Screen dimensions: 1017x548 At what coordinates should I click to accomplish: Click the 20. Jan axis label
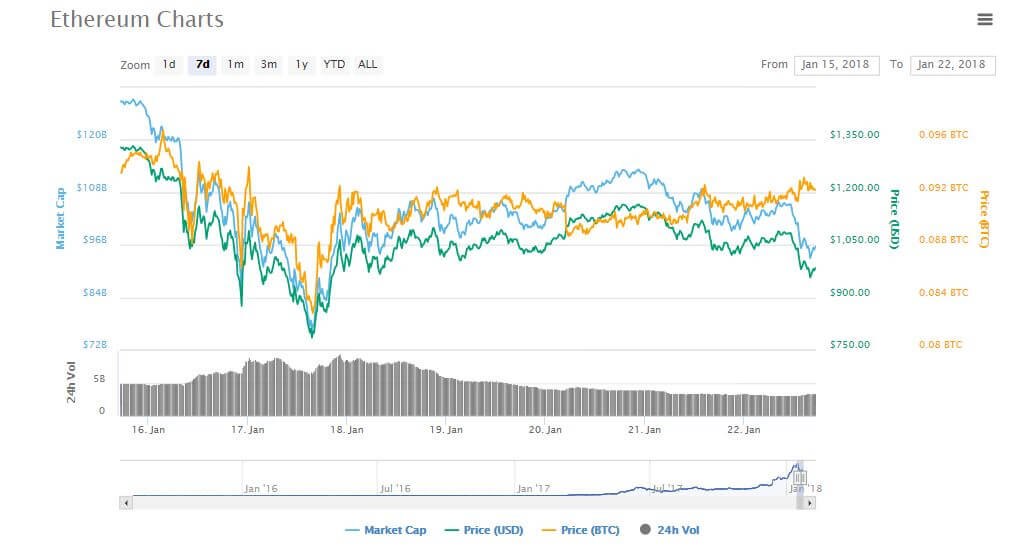pos(545,429)
